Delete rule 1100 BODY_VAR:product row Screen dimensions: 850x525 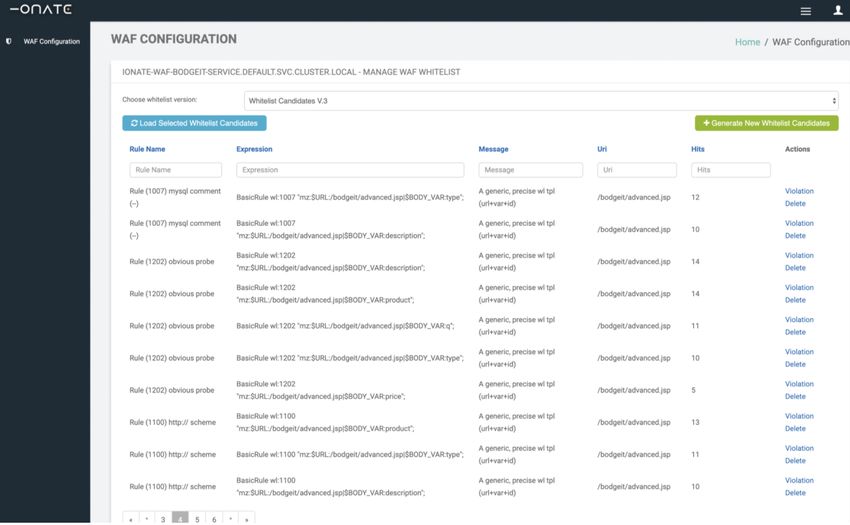[x=795, y=428]
